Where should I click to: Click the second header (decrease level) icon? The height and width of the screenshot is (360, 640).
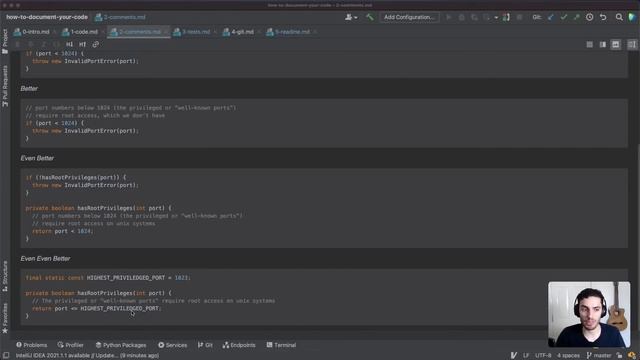82,44
